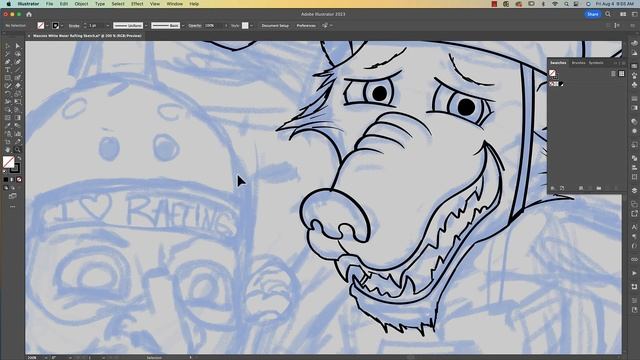The width and height of the screenshot is (640, 360).
Task: Open the Actions play icon in dock
Action: click(x=634, y=273)
